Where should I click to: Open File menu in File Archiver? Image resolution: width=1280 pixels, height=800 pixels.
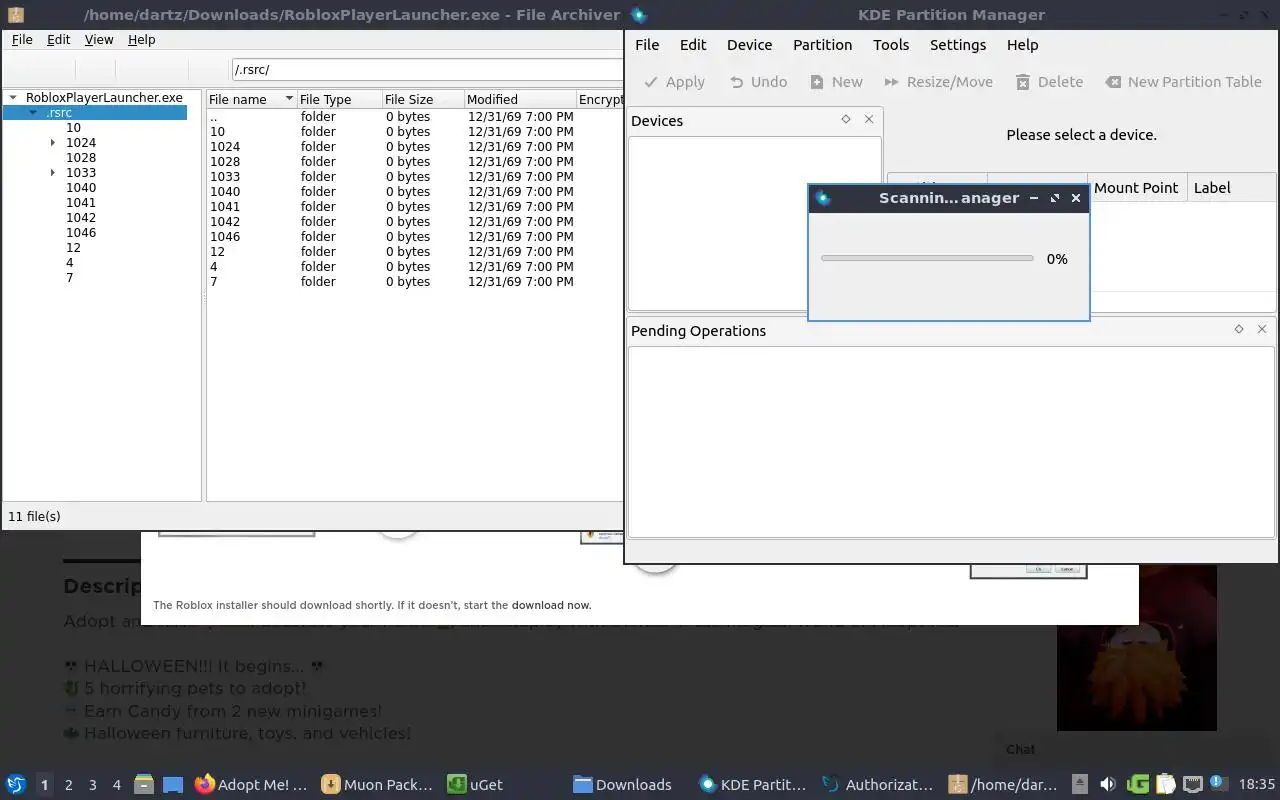[22, 39]
